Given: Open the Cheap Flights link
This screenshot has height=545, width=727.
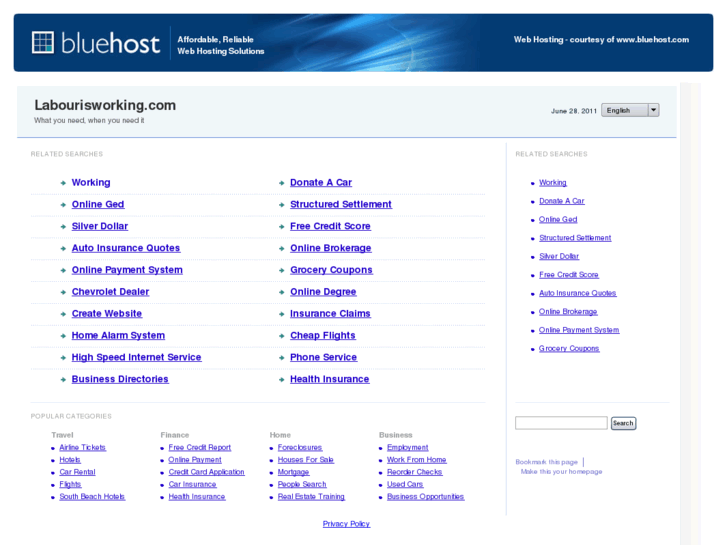Looking at the screenshot, I should coord(323,335).
